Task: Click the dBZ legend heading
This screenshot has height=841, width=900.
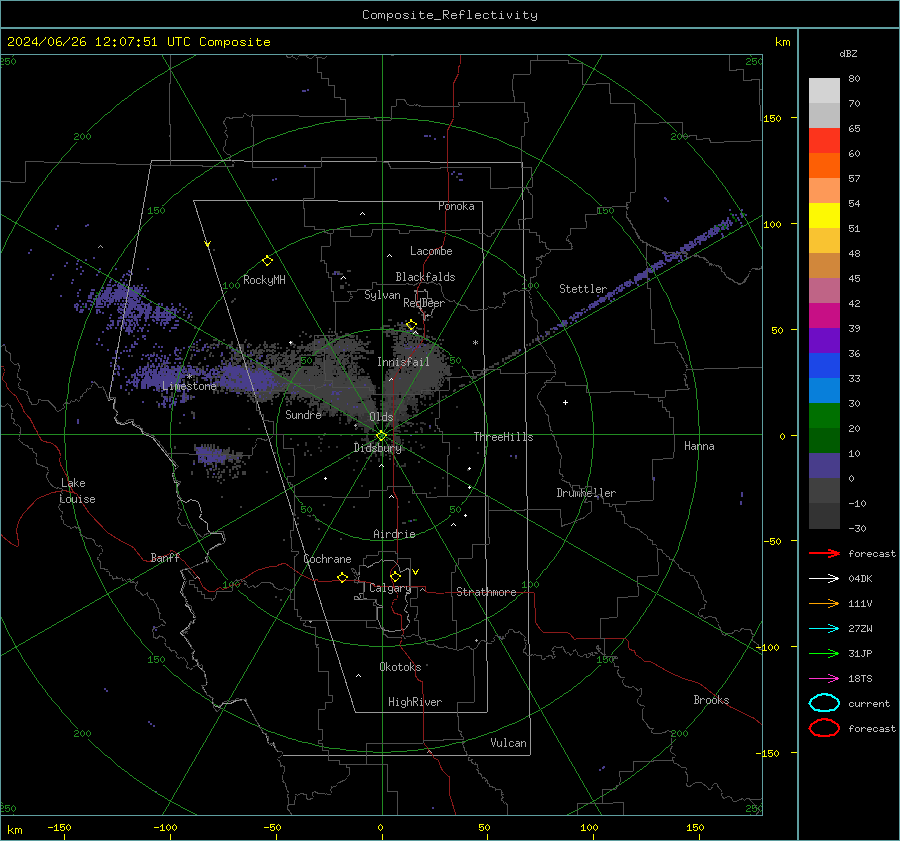Action: 848,53
